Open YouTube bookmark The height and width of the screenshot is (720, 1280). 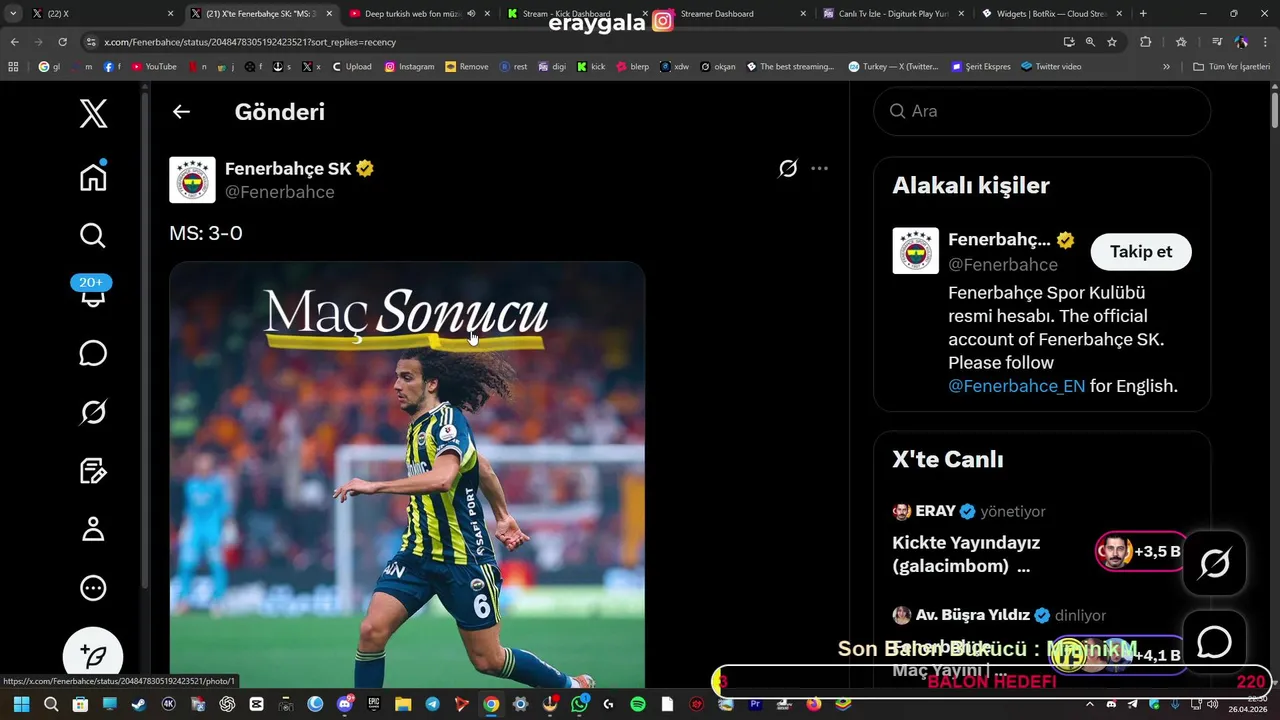tap(153, 67)
